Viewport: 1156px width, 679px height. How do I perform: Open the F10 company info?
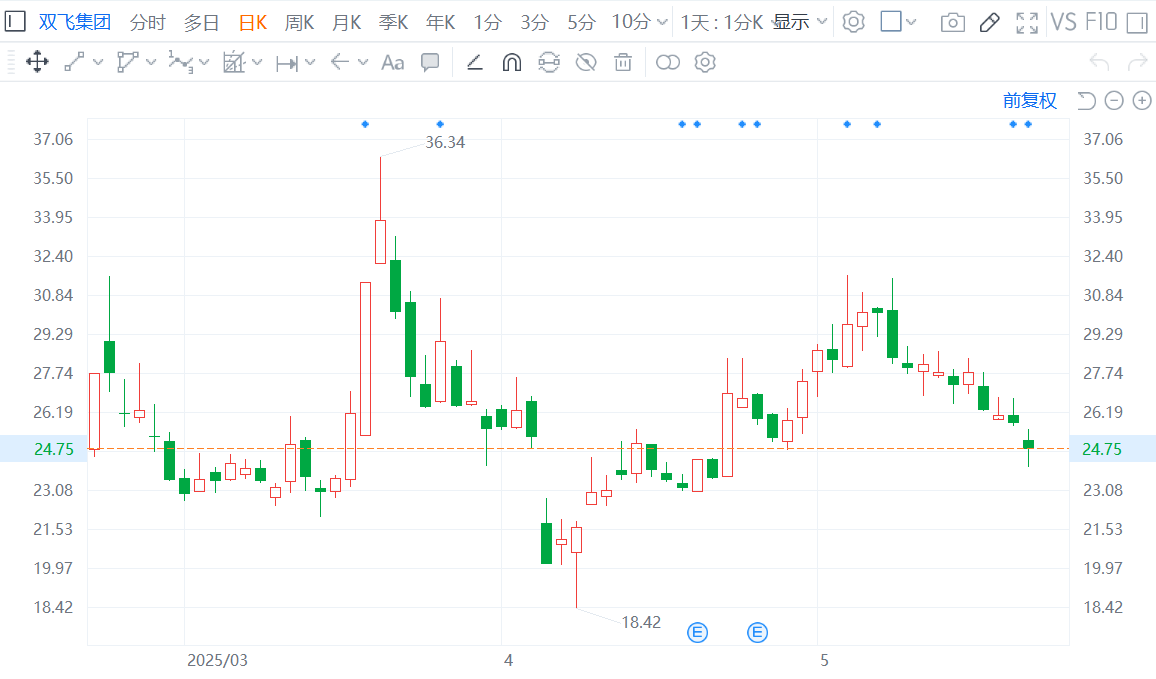click(1101, 22)
